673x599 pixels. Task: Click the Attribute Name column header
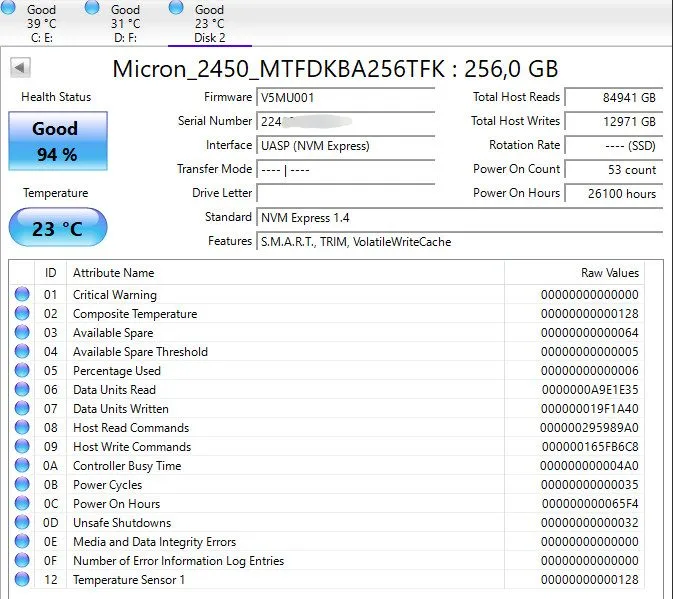coord(285,273)
